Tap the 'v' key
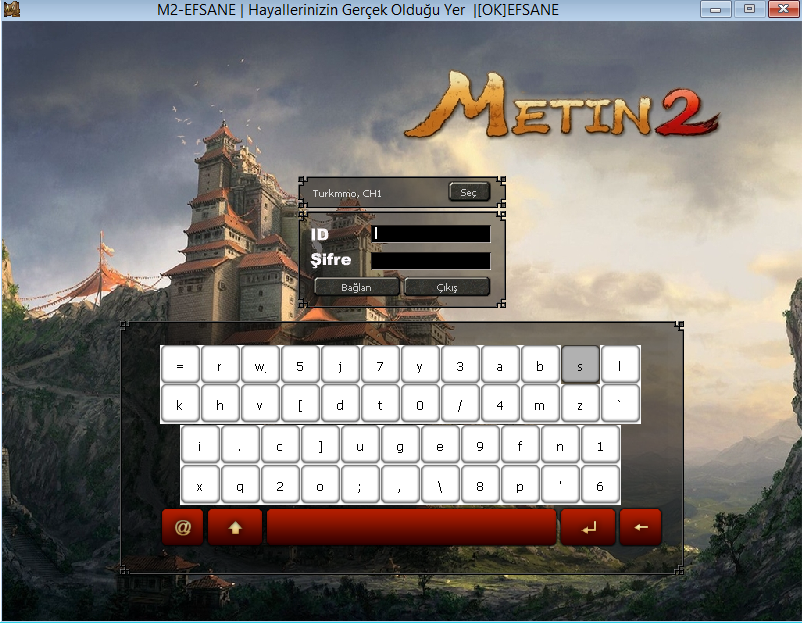802x623 pixels. coord(260,404)
